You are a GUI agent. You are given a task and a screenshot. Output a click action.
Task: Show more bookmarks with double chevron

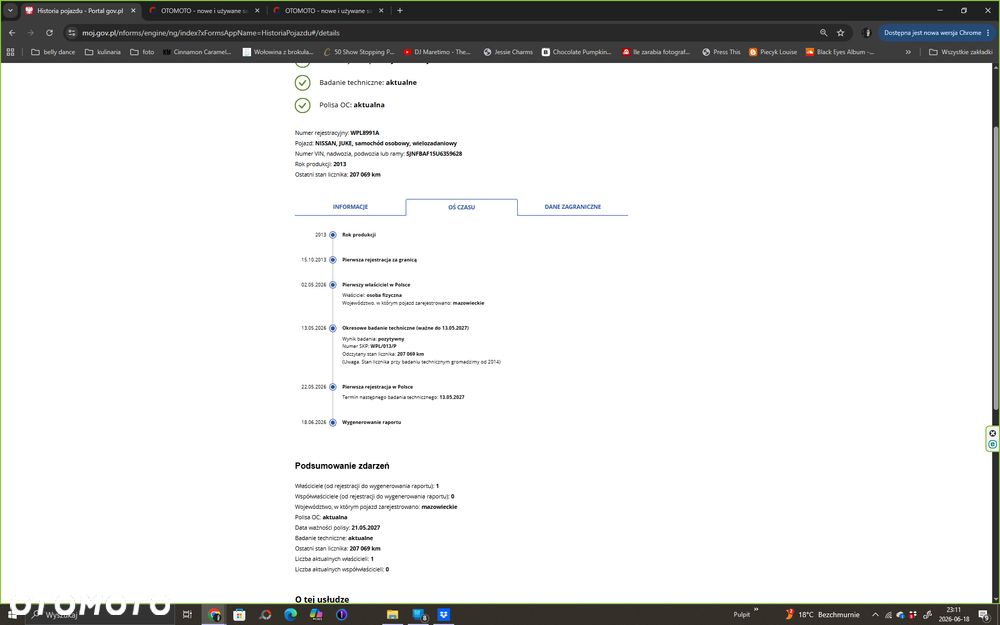[x=908, y=52]
